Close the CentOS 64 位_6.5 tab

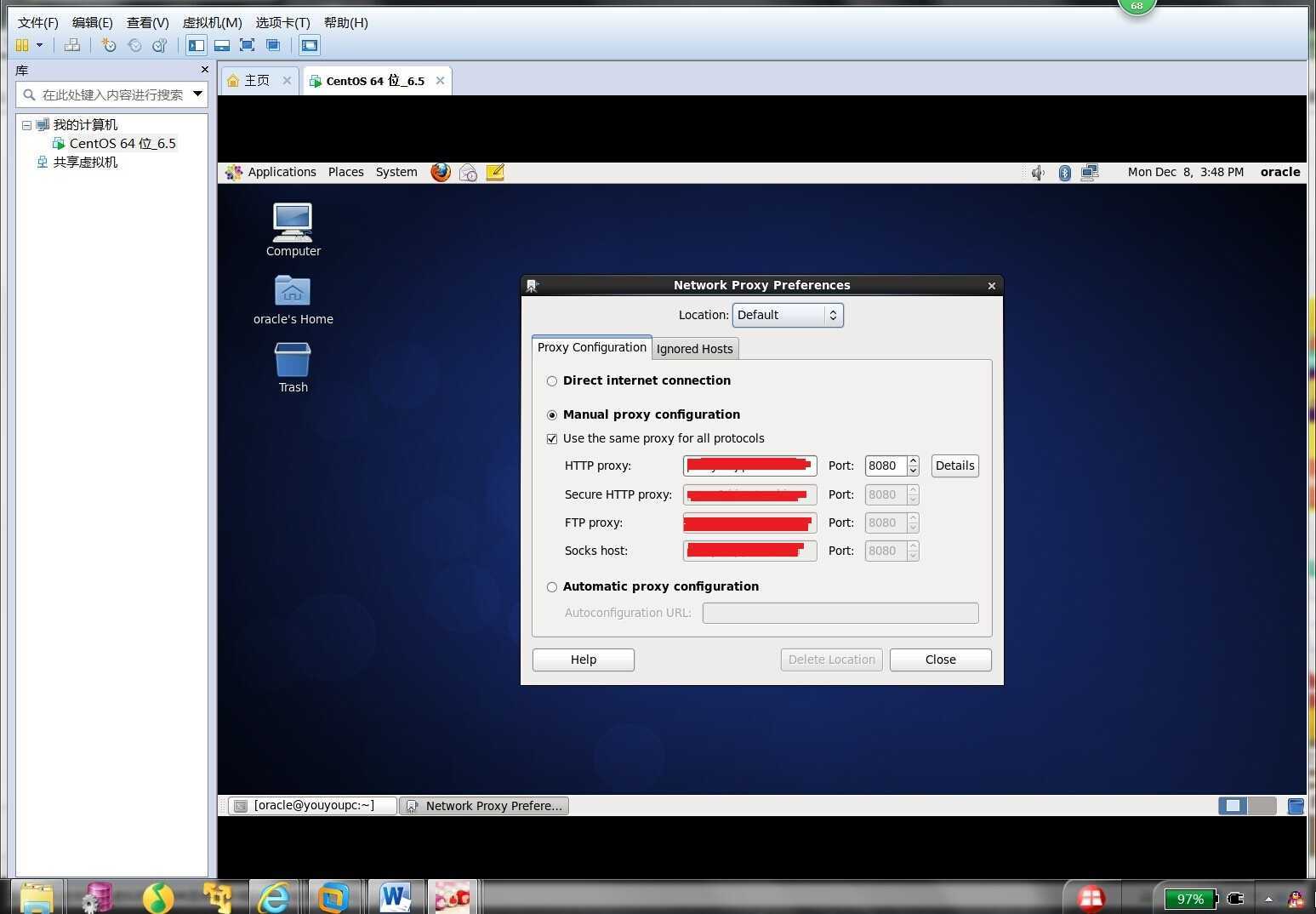440,80
